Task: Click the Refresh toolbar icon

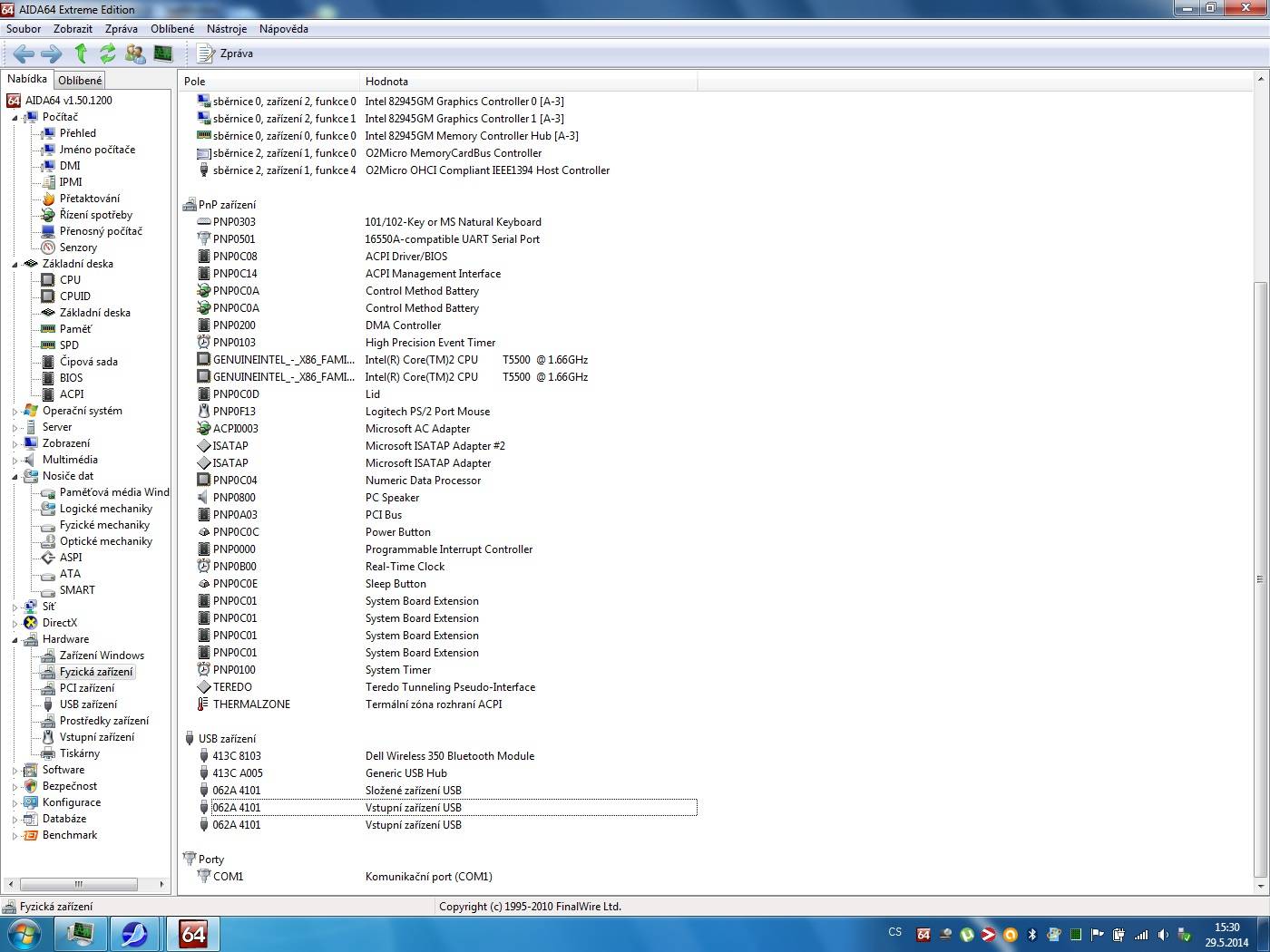Action: click(107, 53)
